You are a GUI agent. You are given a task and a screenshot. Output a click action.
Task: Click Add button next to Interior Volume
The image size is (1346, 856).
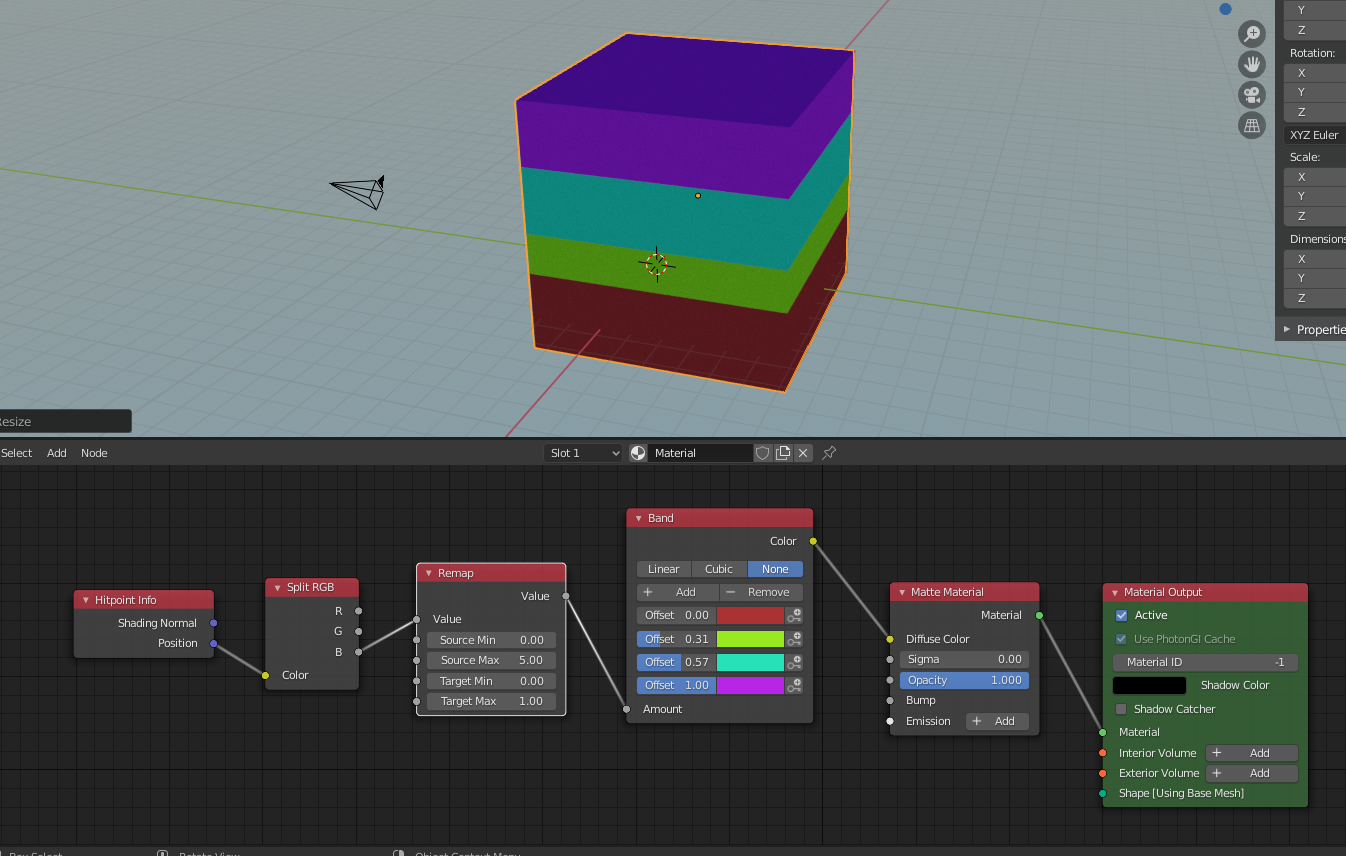point(1251,753)
